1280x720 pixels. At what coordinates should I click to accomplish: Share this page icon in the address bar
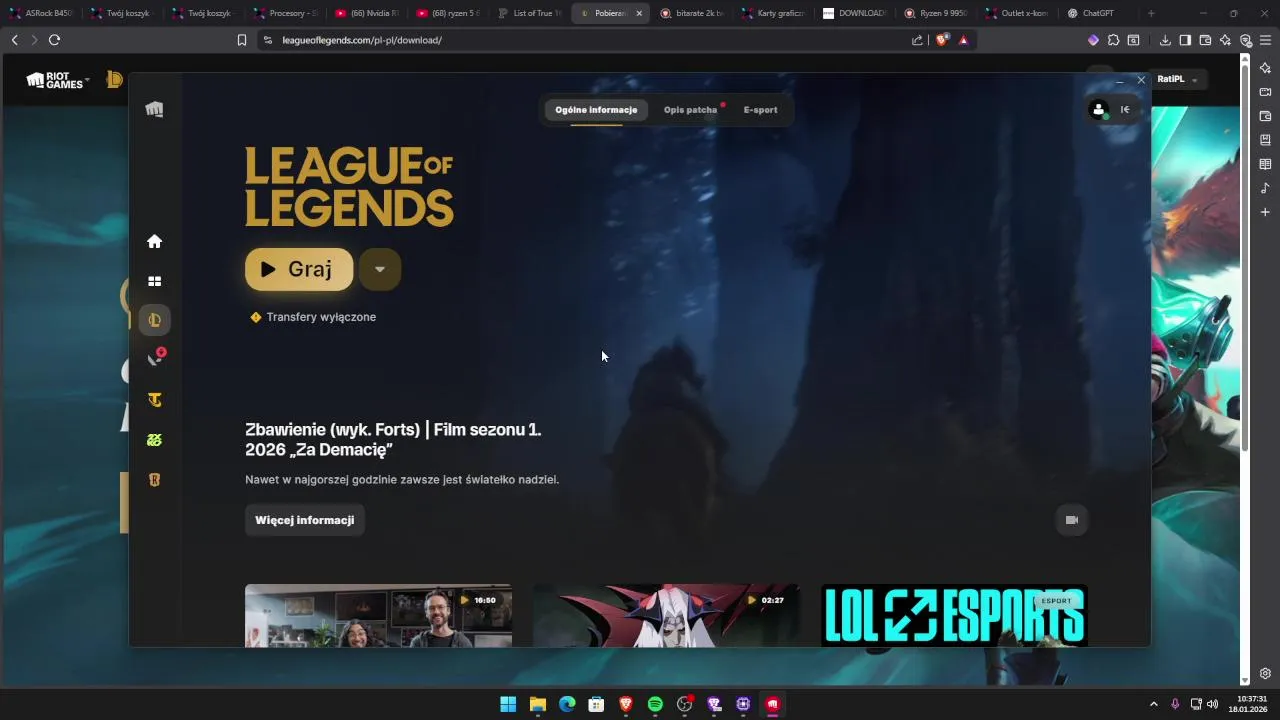(x=918, y=40)
